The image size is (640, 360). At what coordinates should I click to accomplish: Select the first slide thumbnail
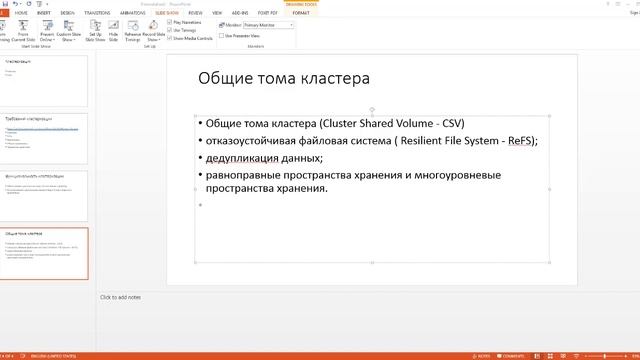click(44, 81)
